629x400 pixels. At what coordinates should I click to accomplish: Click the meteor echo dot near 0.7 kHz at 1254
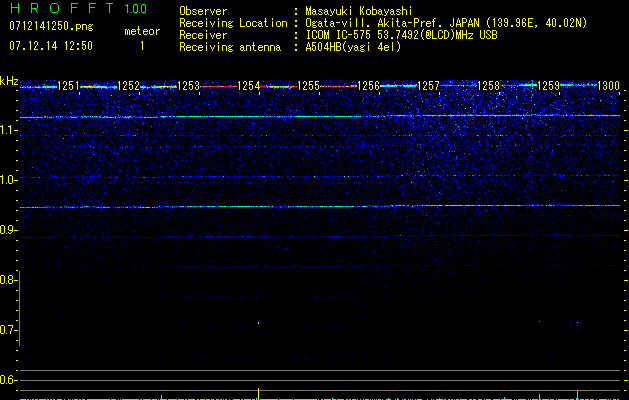[258, 323]
